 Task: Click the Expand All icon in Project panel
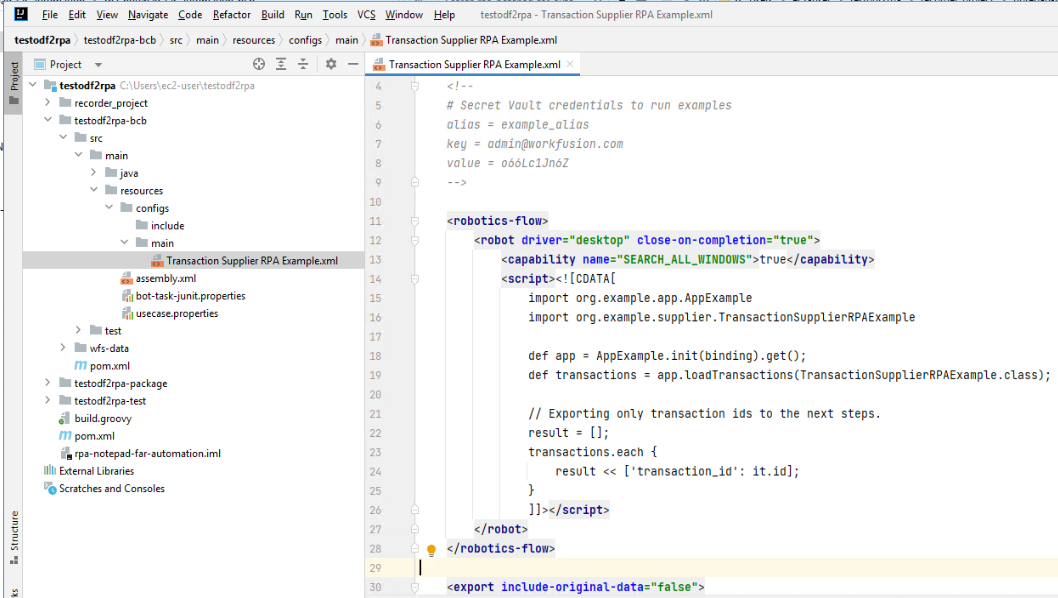pyautogui.click(x=281, y=64)
